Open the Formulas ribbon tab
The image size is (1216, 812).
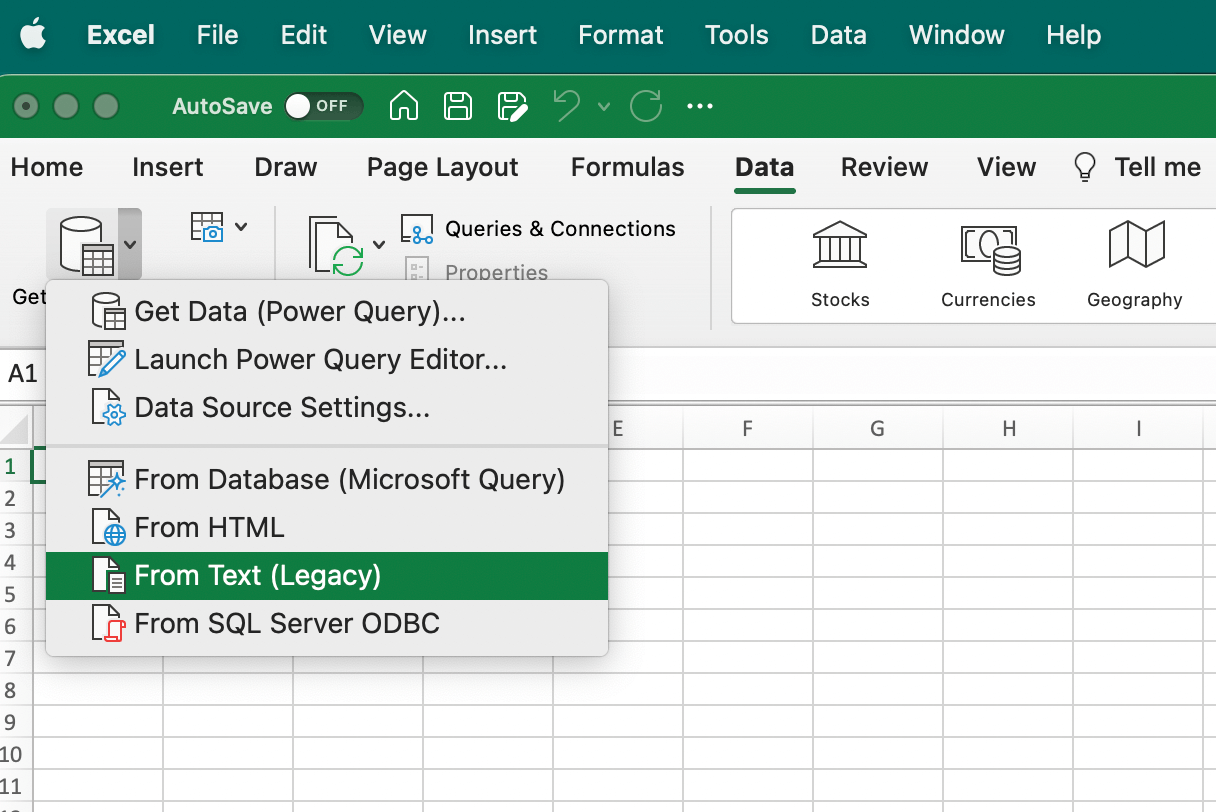click(627, 167)
